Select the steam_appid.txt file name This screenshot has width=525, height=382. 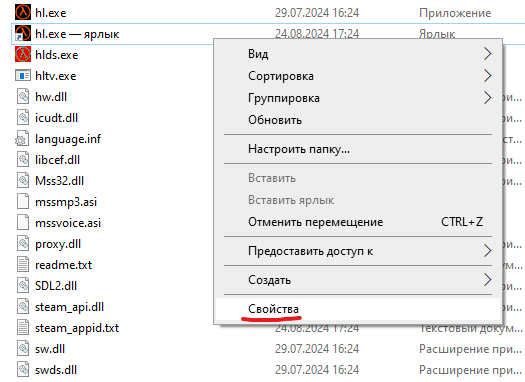coord(77,328)
